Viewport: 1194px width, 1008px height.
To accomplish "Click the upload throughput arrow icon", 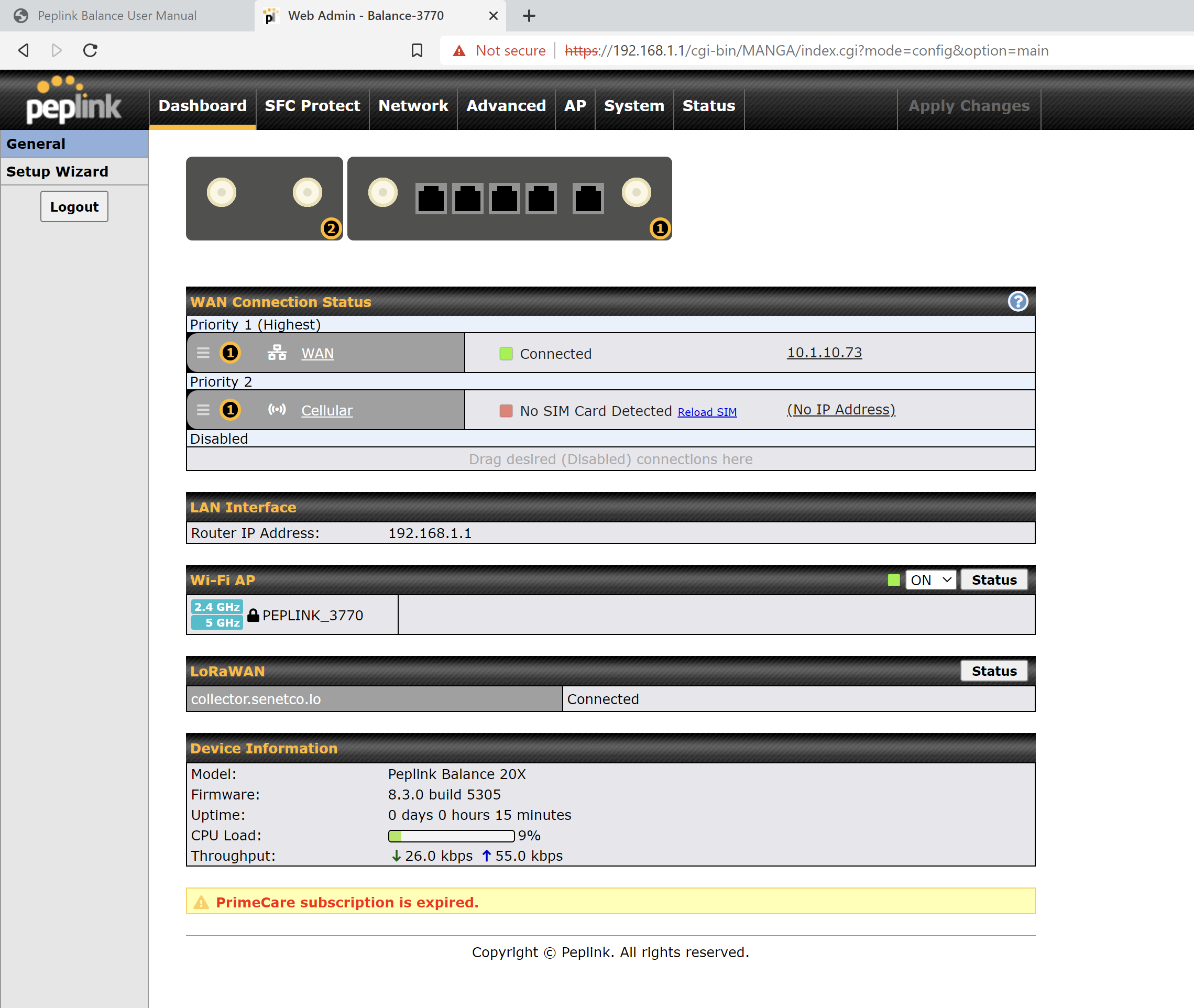I will 486,856.
